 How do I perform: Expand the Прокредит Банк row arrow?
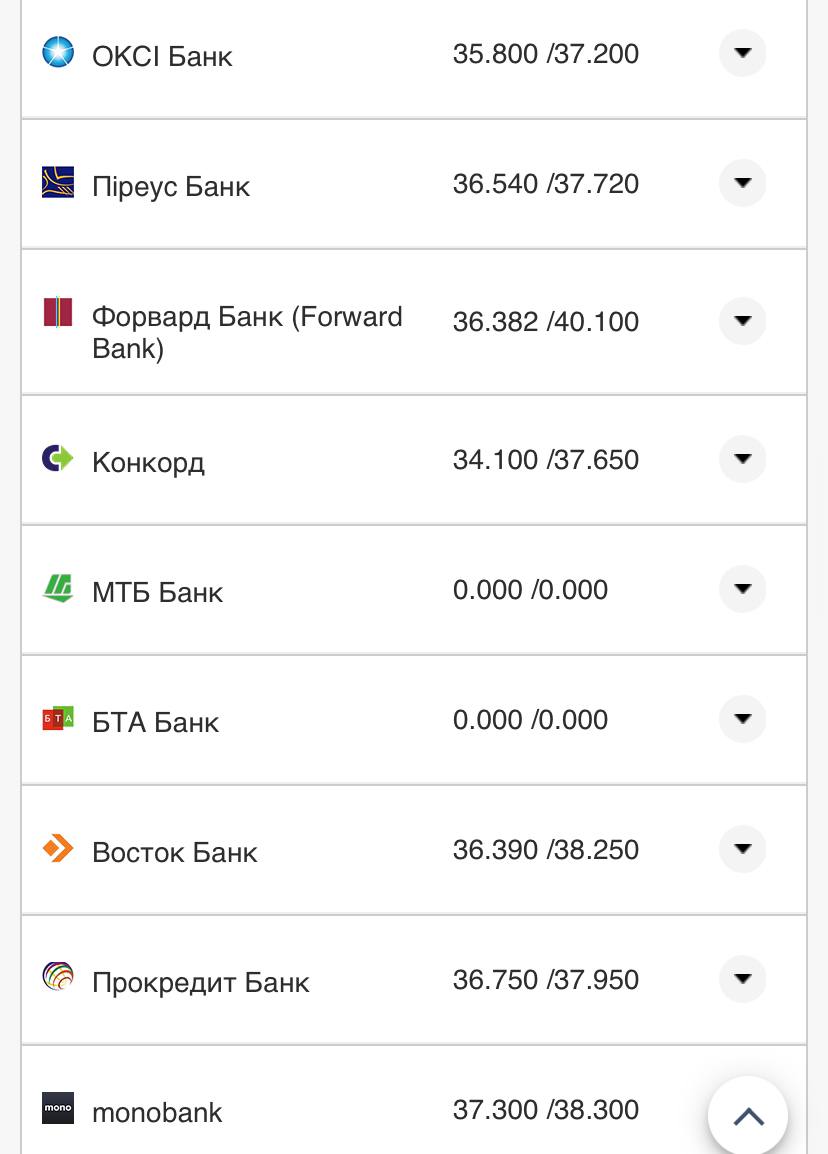[x=742, y=979]
